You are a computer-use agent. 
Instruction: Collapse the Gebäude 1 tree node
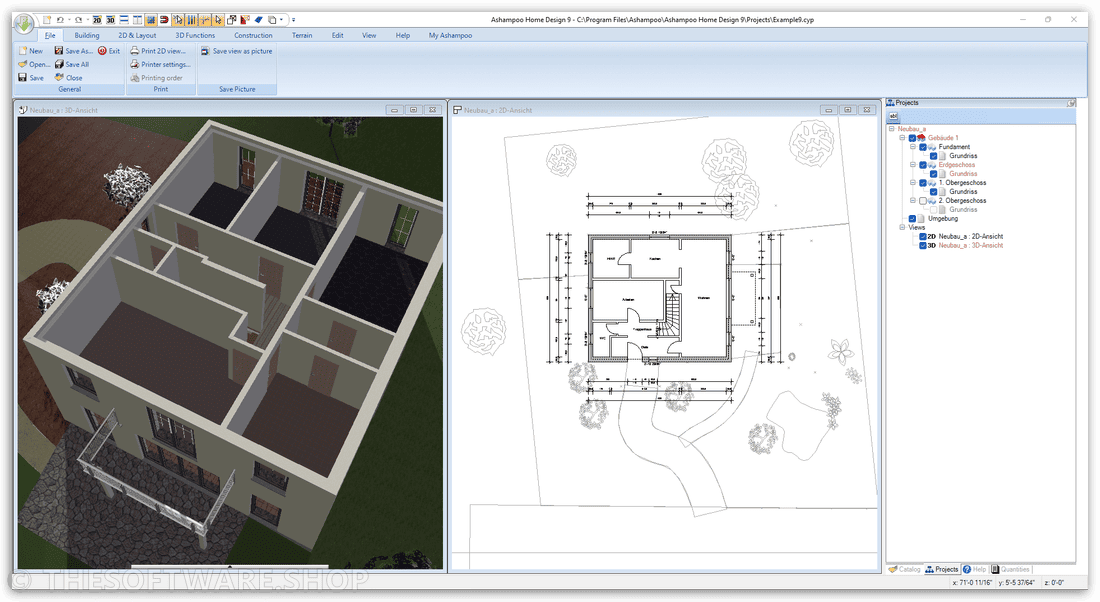pos(902,138)
